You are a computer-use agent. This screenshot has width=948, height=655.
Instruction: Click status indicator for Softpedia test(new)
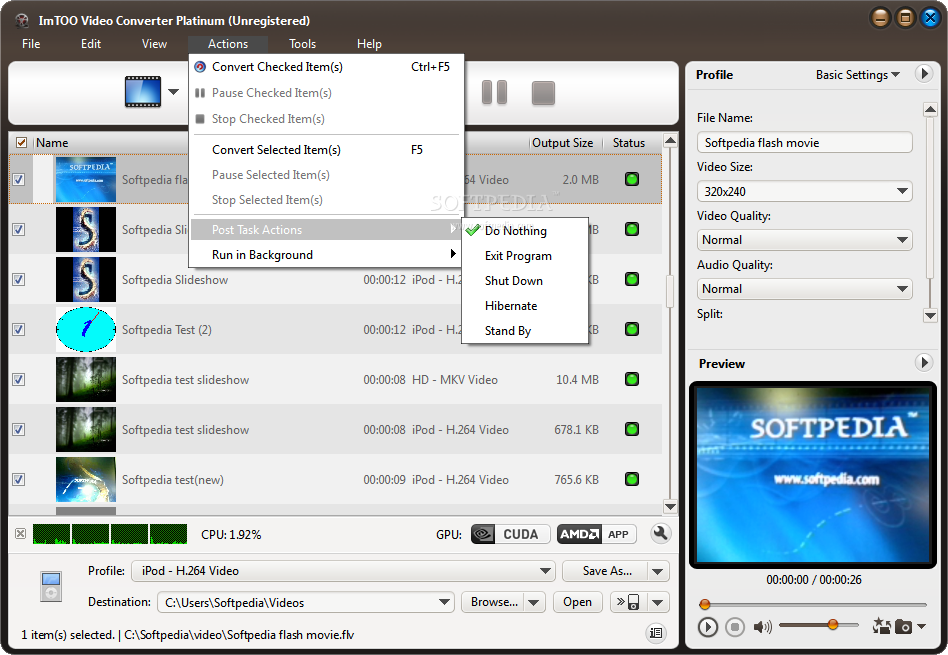click(x=632, y=479)
